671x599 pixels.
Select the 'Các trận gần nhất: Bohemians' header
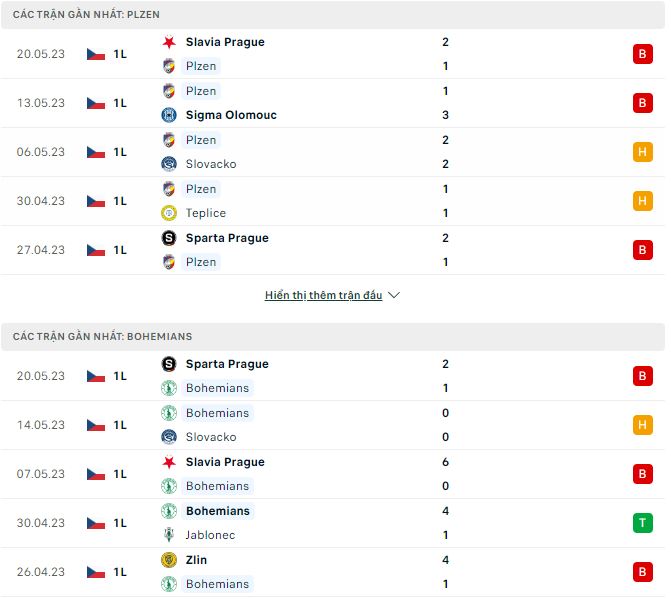pyautogui.click(x=102, y=337)
